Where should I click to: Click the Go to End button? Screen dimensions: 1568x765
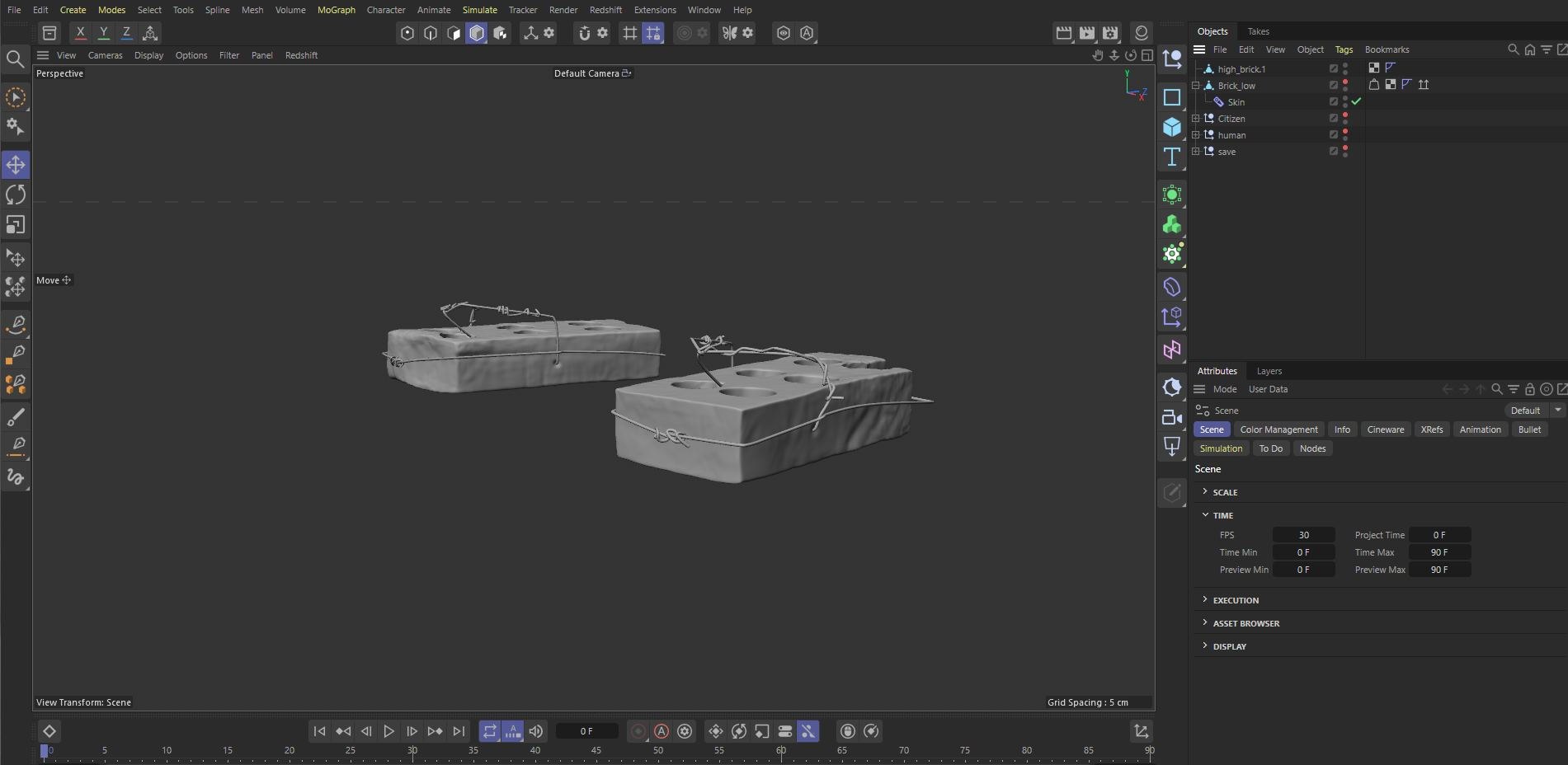459,731
